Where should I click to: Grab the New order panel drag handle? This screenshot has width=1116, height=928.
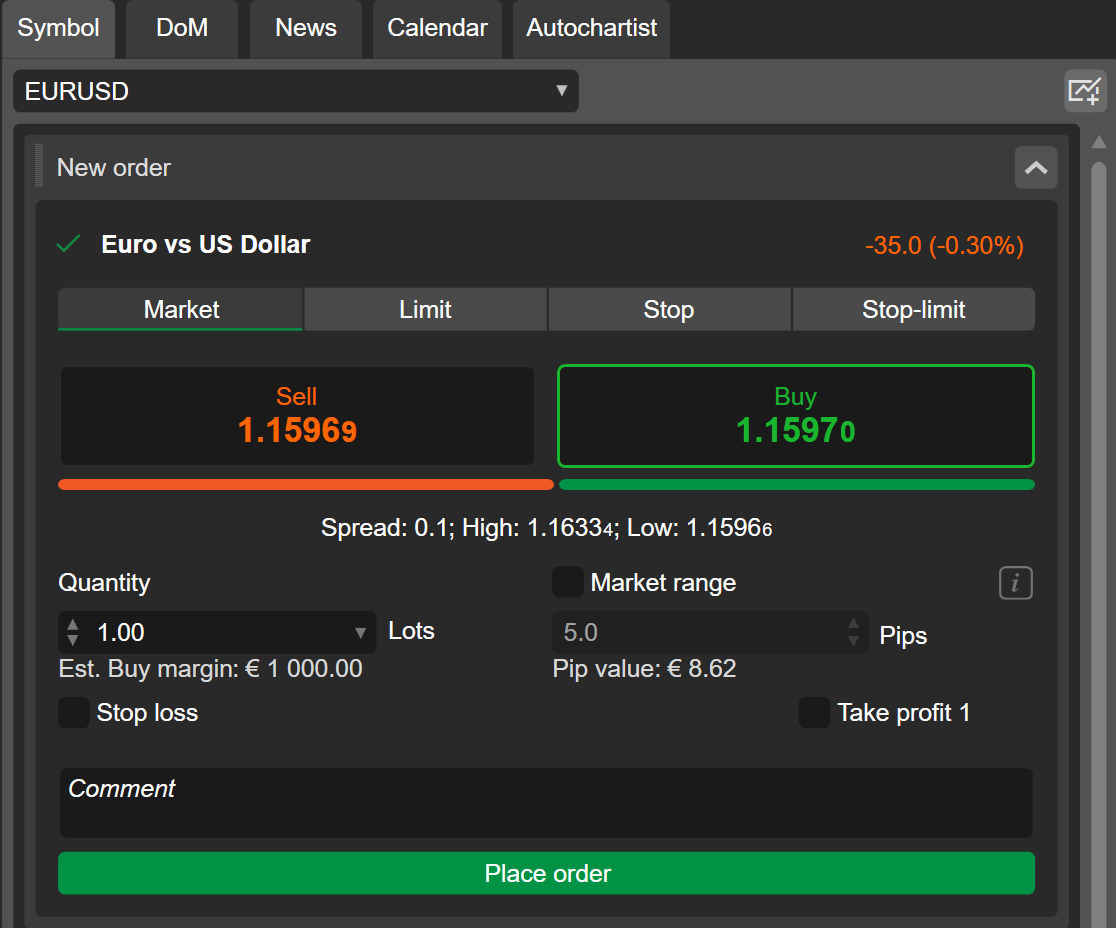click(39, 166)
